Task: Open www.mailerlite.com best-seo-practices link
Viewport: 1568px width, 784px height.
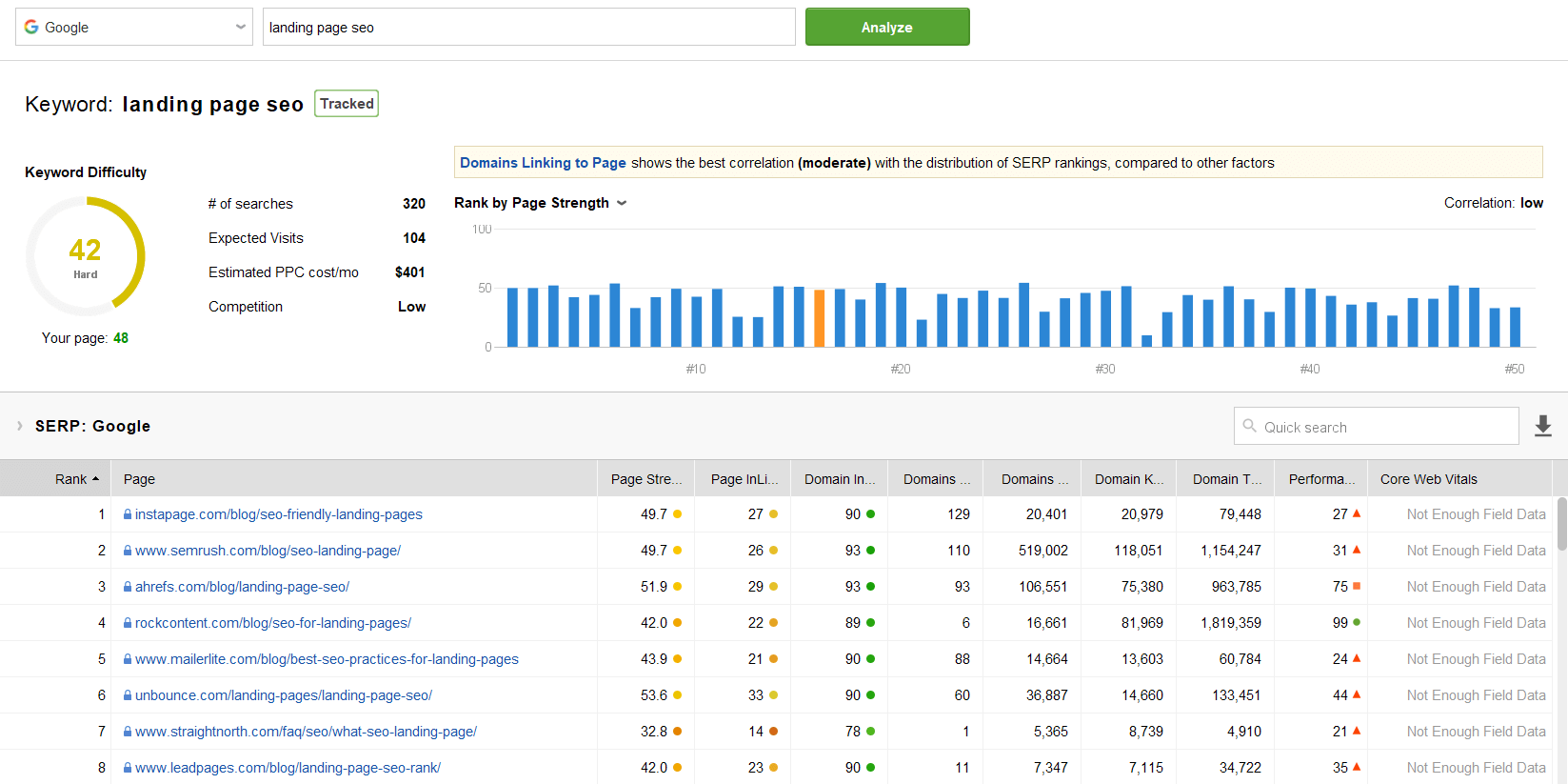Action: 327,659
